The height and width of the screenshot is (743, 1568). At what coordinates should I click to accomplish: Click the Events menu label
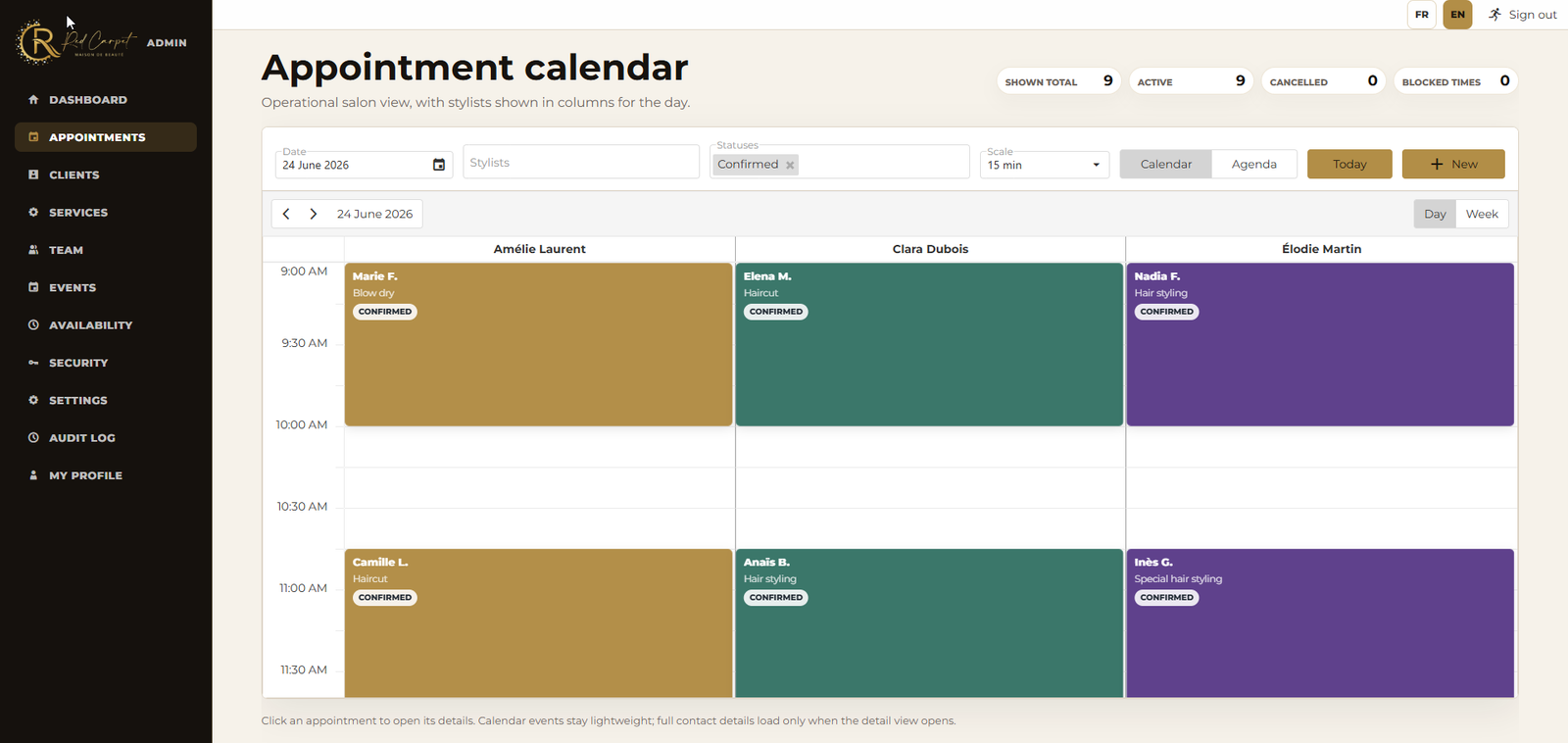(x=73, y=287)
